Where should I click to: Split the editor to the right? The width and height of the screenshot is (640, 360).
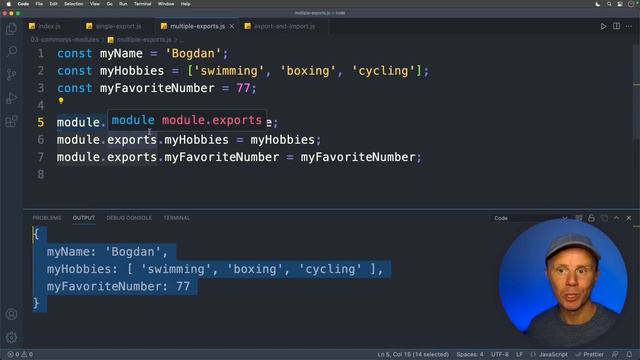click(x=616, y=27)
